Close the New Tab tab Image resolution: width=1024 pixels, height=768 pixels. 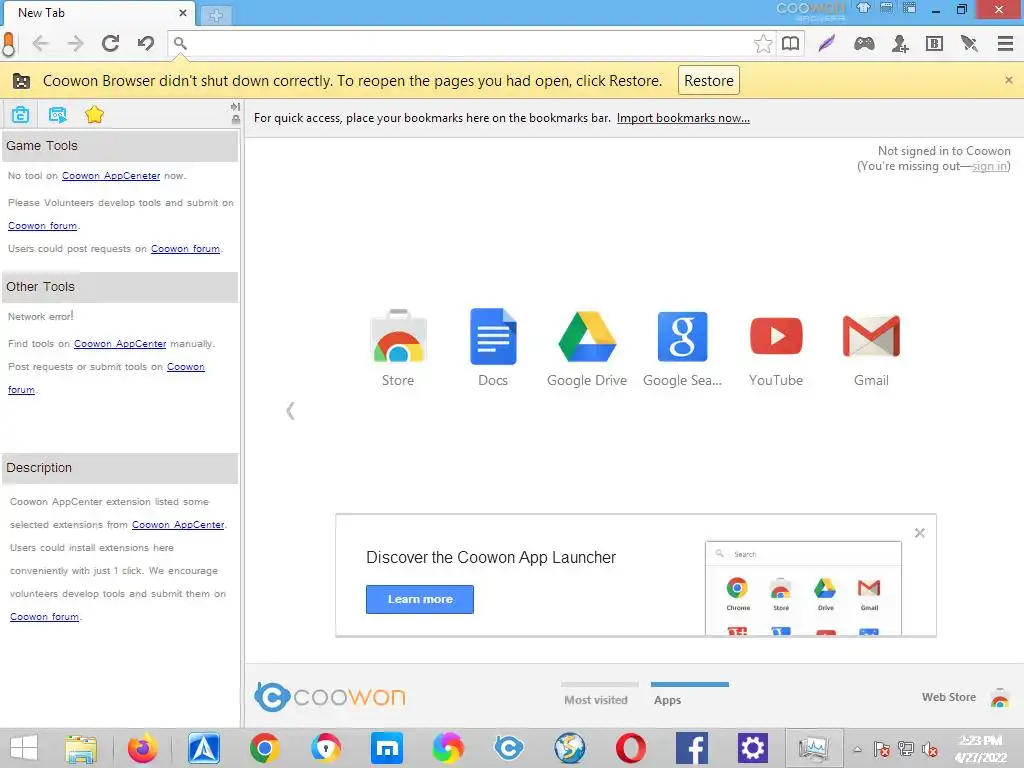(183, 12)
